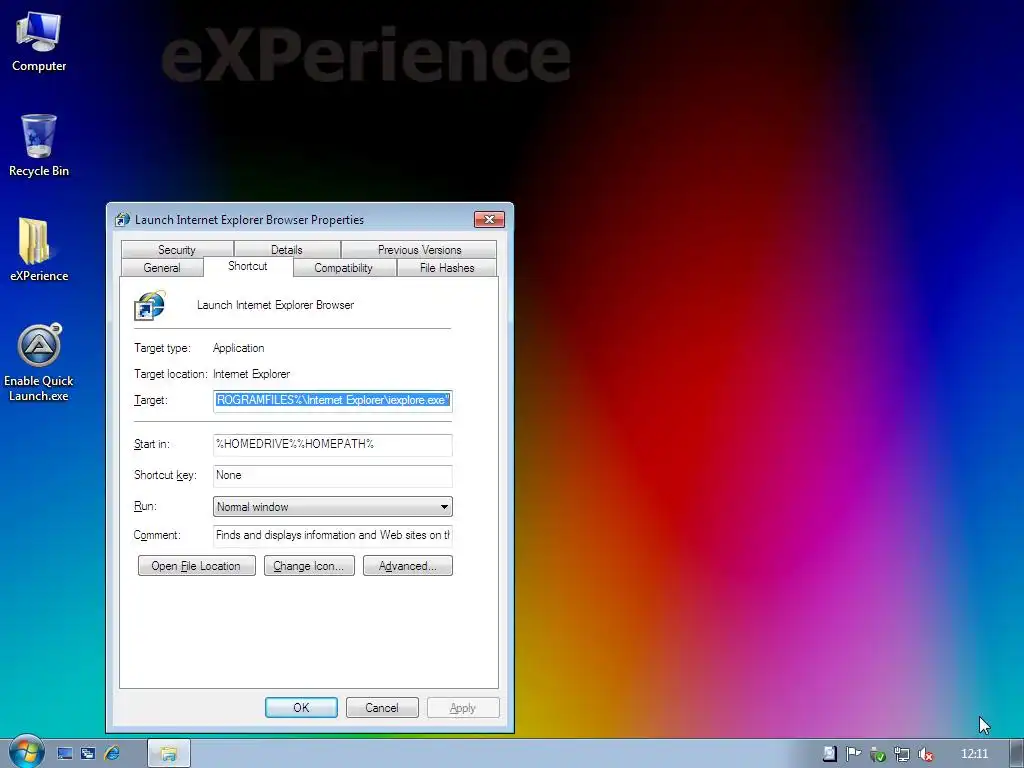
Task: Click the Advanced button
Action: click(x=408, y=566)
